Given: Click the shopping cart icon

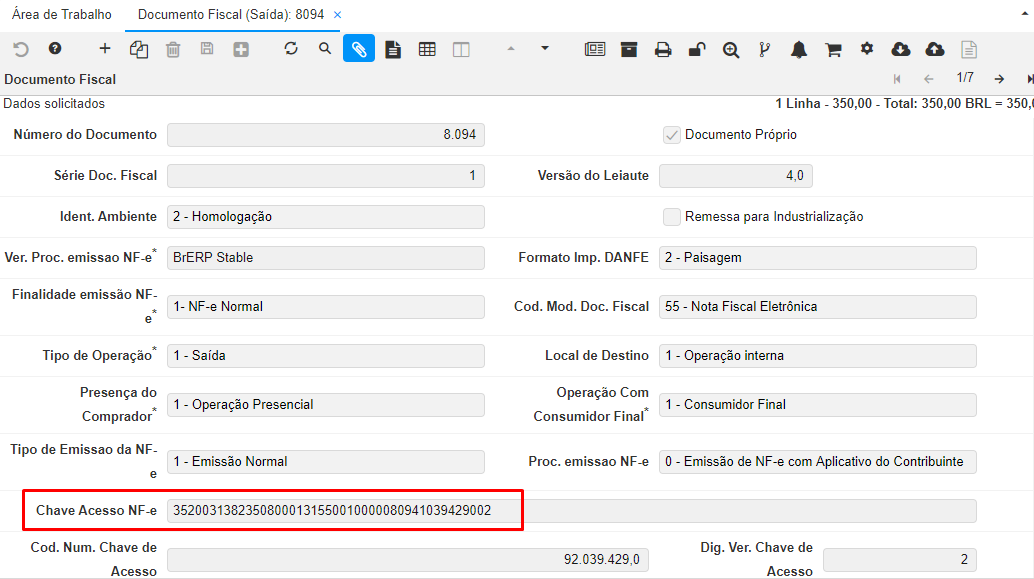Looking at the screenshot, I should pos(833,49).
